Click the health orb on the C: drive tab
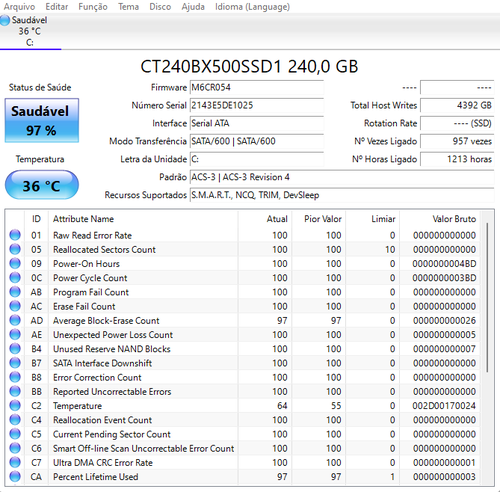This screenshot has height=492, width=500. point(5,20)
